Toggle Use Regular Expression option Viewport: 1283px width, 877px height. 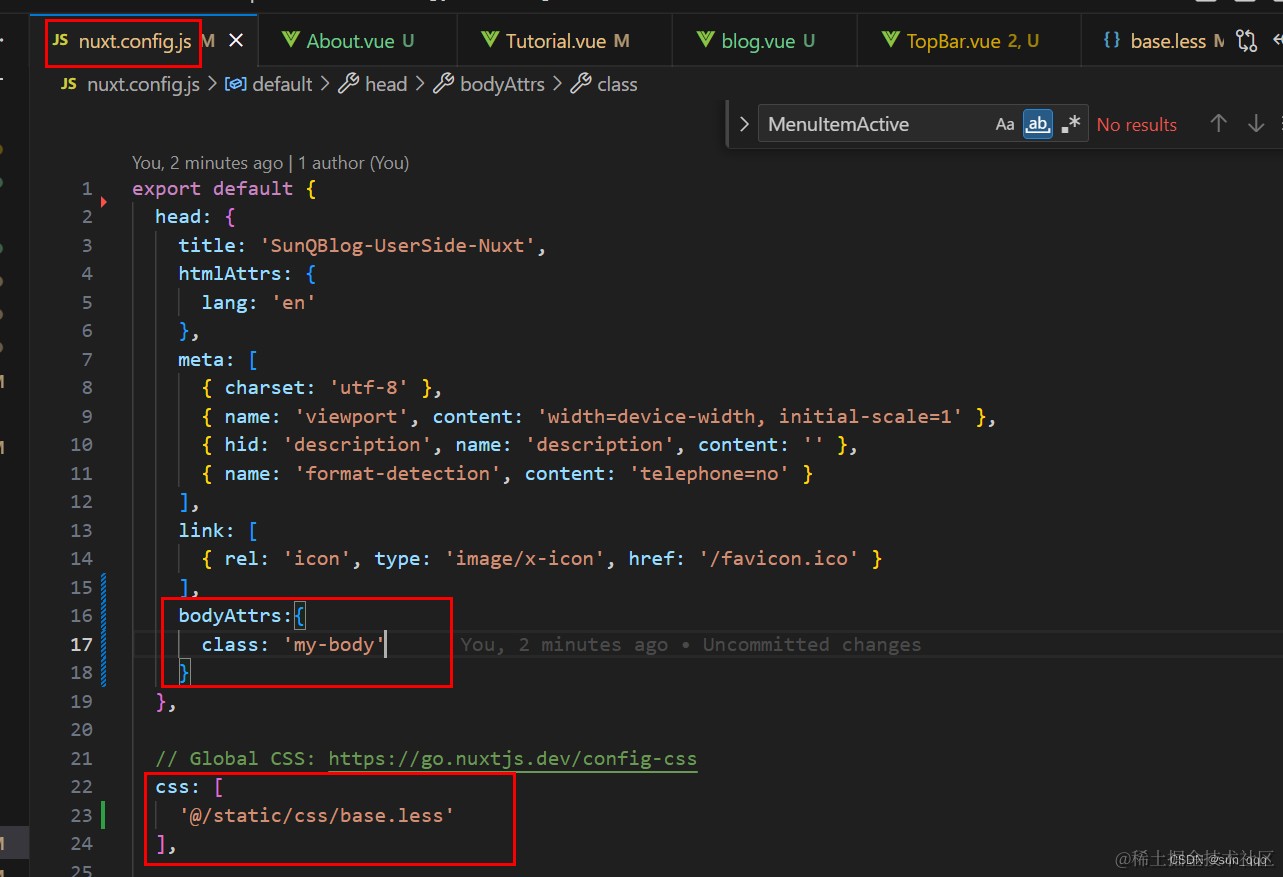coord(1071,125)
